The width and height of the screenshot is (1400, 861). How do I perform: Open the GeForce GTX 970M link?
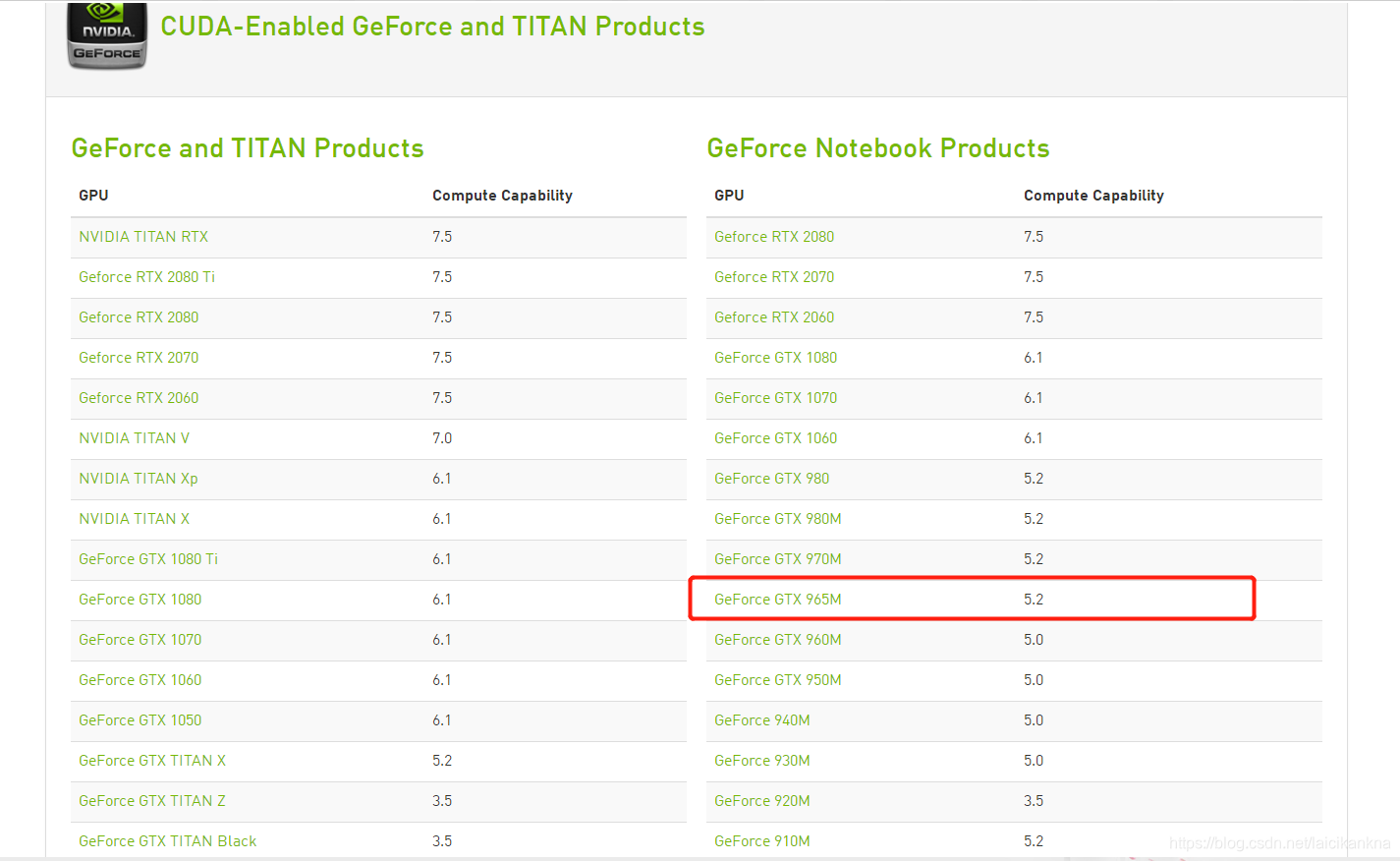[778, 559]
